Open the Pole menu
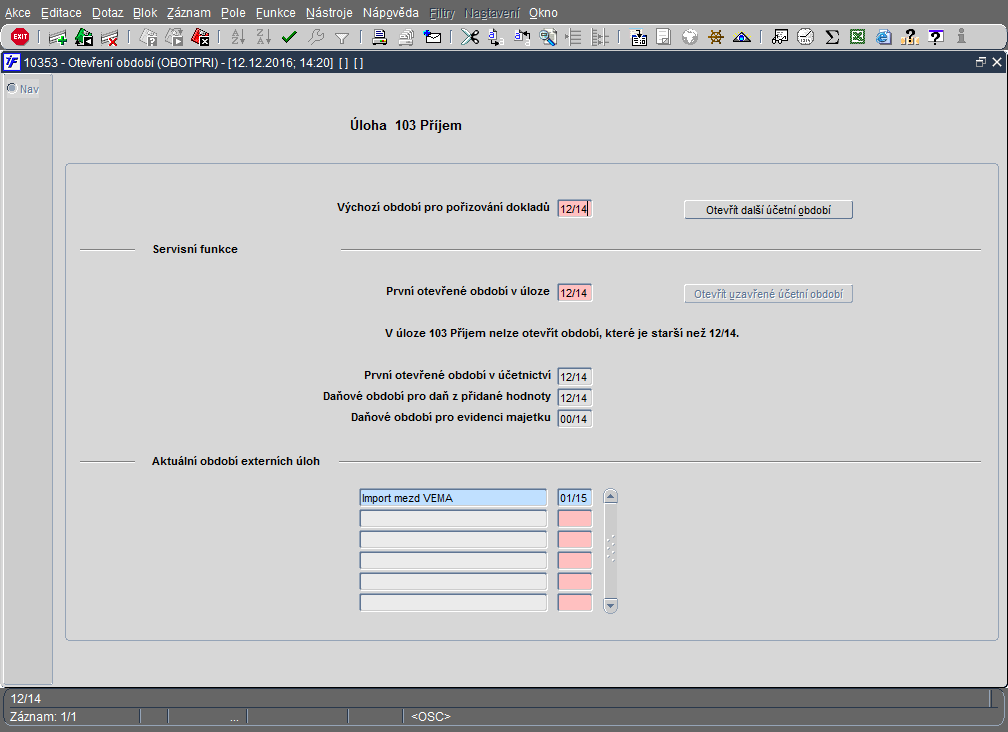Image resolution: width=1008 pixels, height=732 pixels. [233, 13]
